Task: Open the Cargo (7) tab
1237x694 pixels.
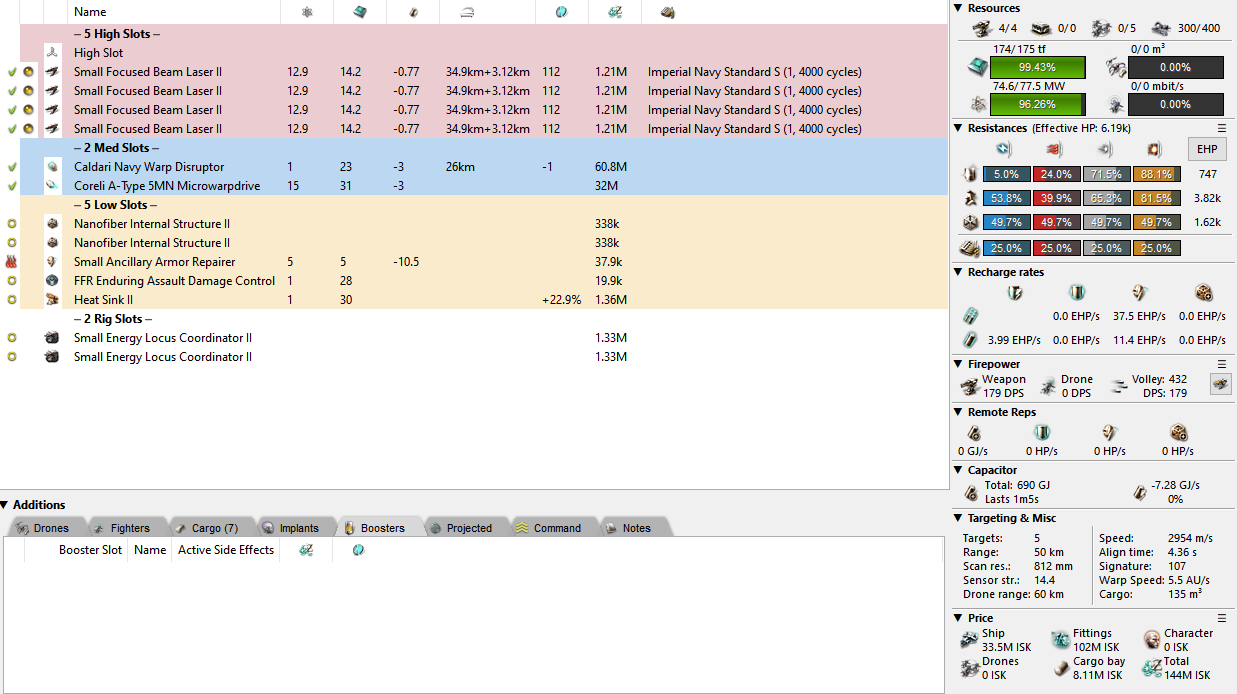Action: 206,528
